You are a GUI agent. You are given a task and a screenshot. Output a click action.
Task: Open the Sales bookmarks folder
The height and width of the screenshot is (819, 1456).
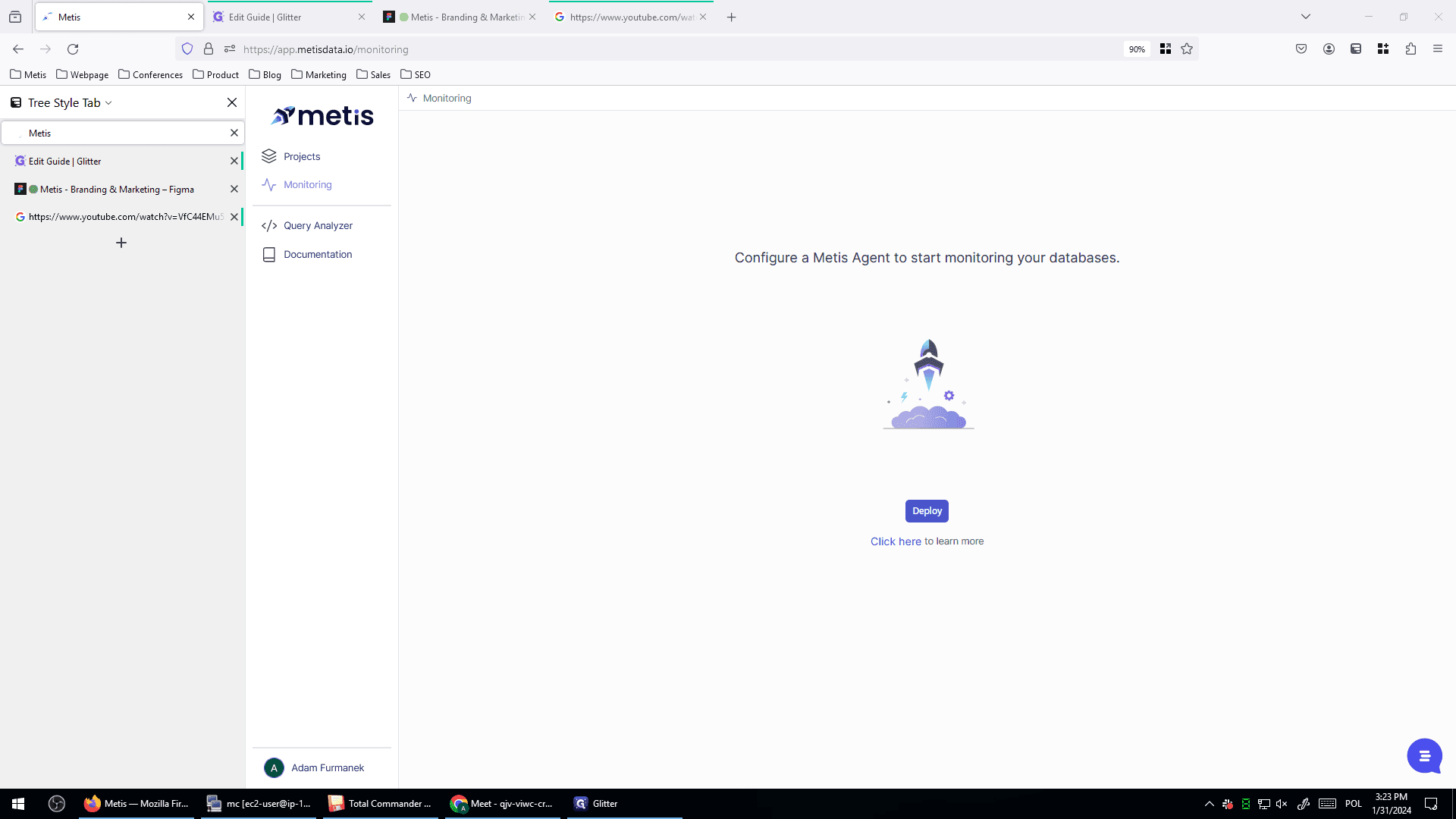coord(373,75)
